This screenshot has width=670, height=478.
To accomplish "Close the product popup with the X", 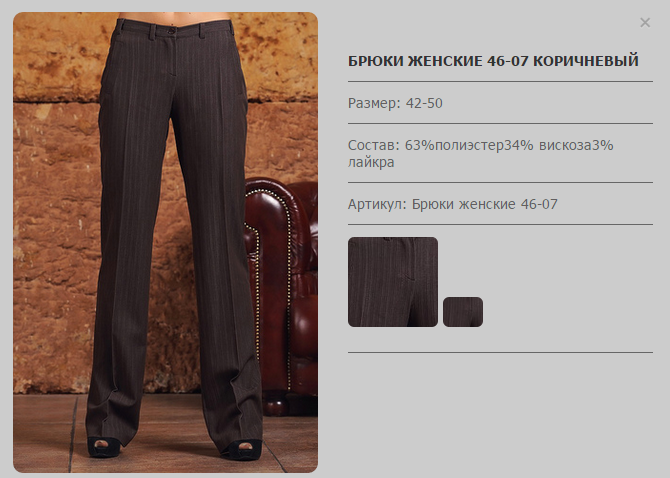I will click(645, 23).
